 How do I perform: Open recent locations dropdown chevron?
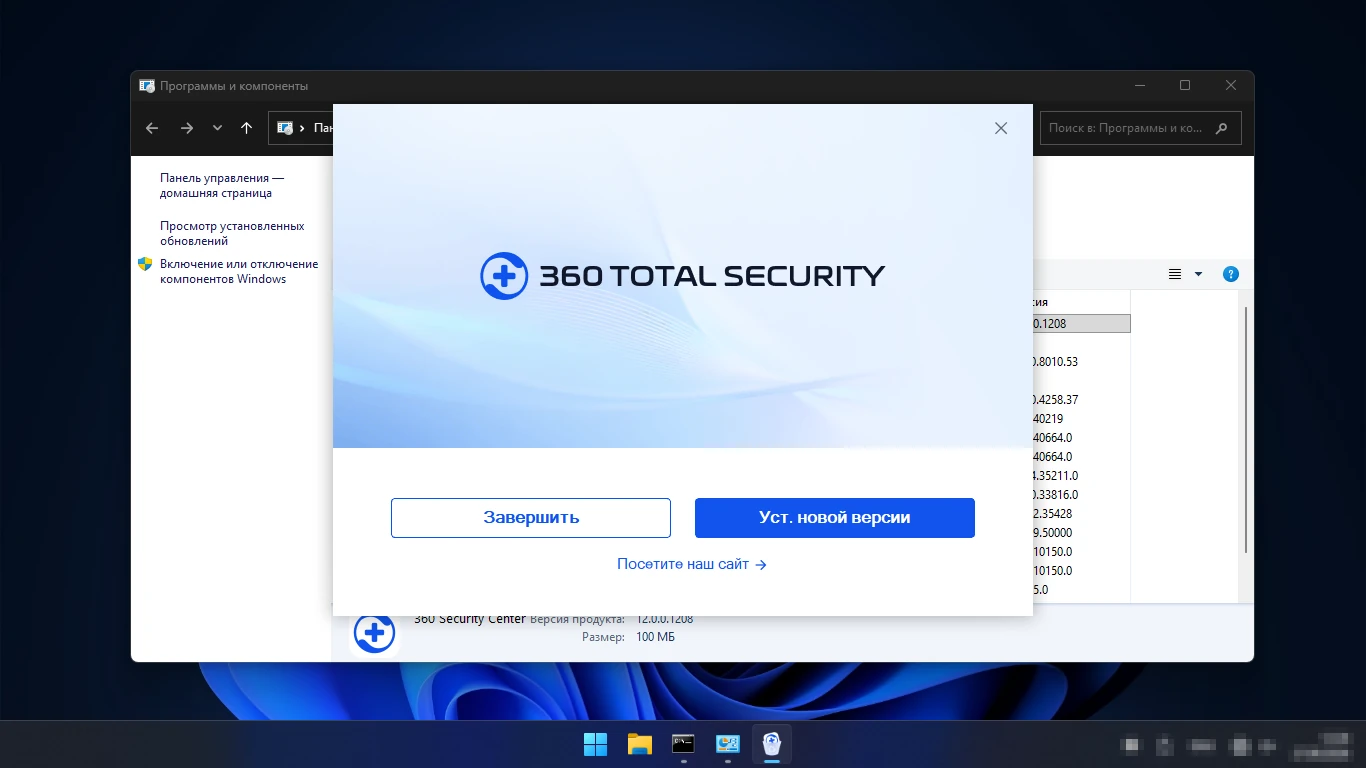[x=217, y=128]
